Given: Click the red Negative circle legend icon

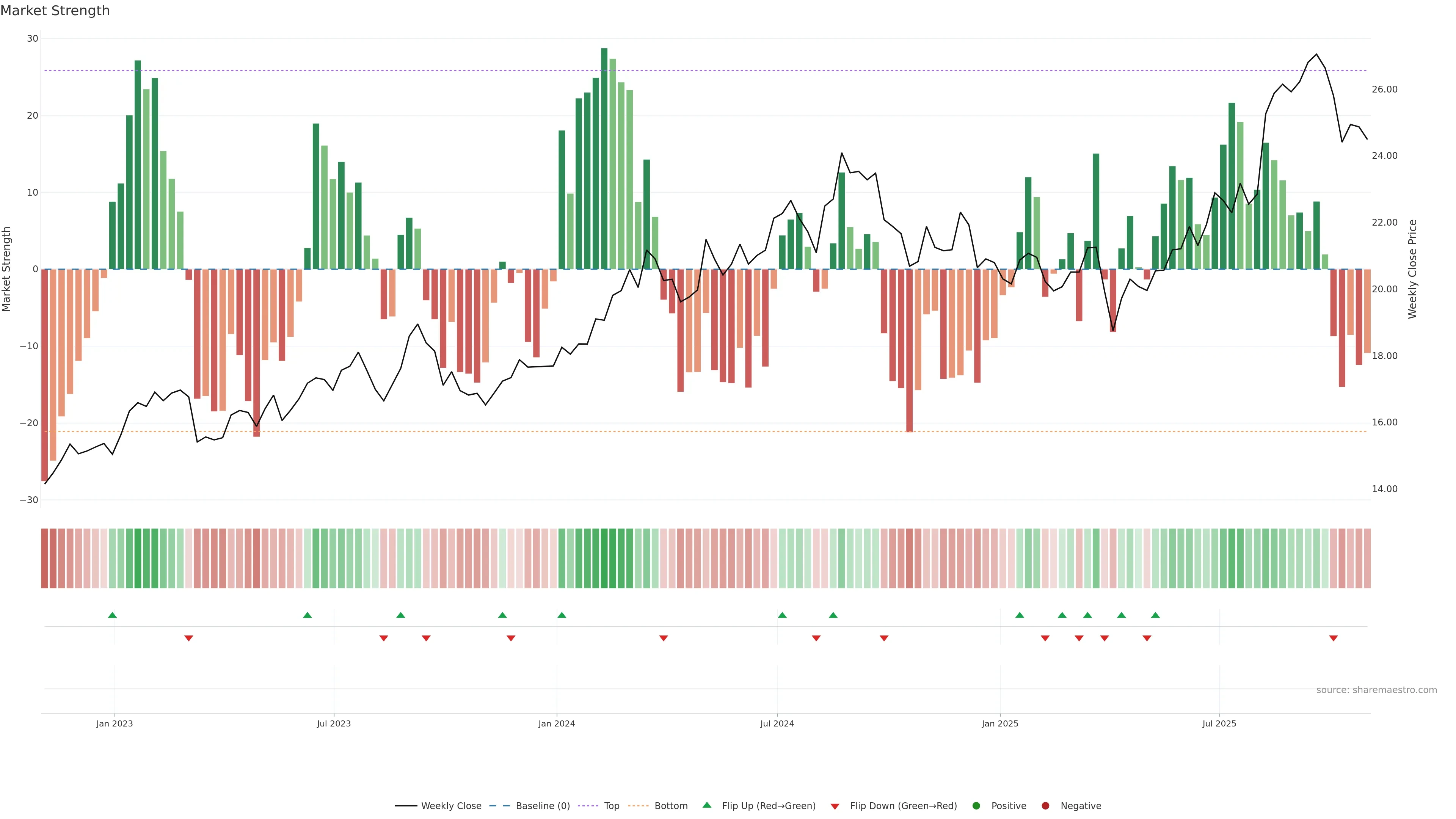Looking at the screenshot, I should click(x=1045, y=806).
